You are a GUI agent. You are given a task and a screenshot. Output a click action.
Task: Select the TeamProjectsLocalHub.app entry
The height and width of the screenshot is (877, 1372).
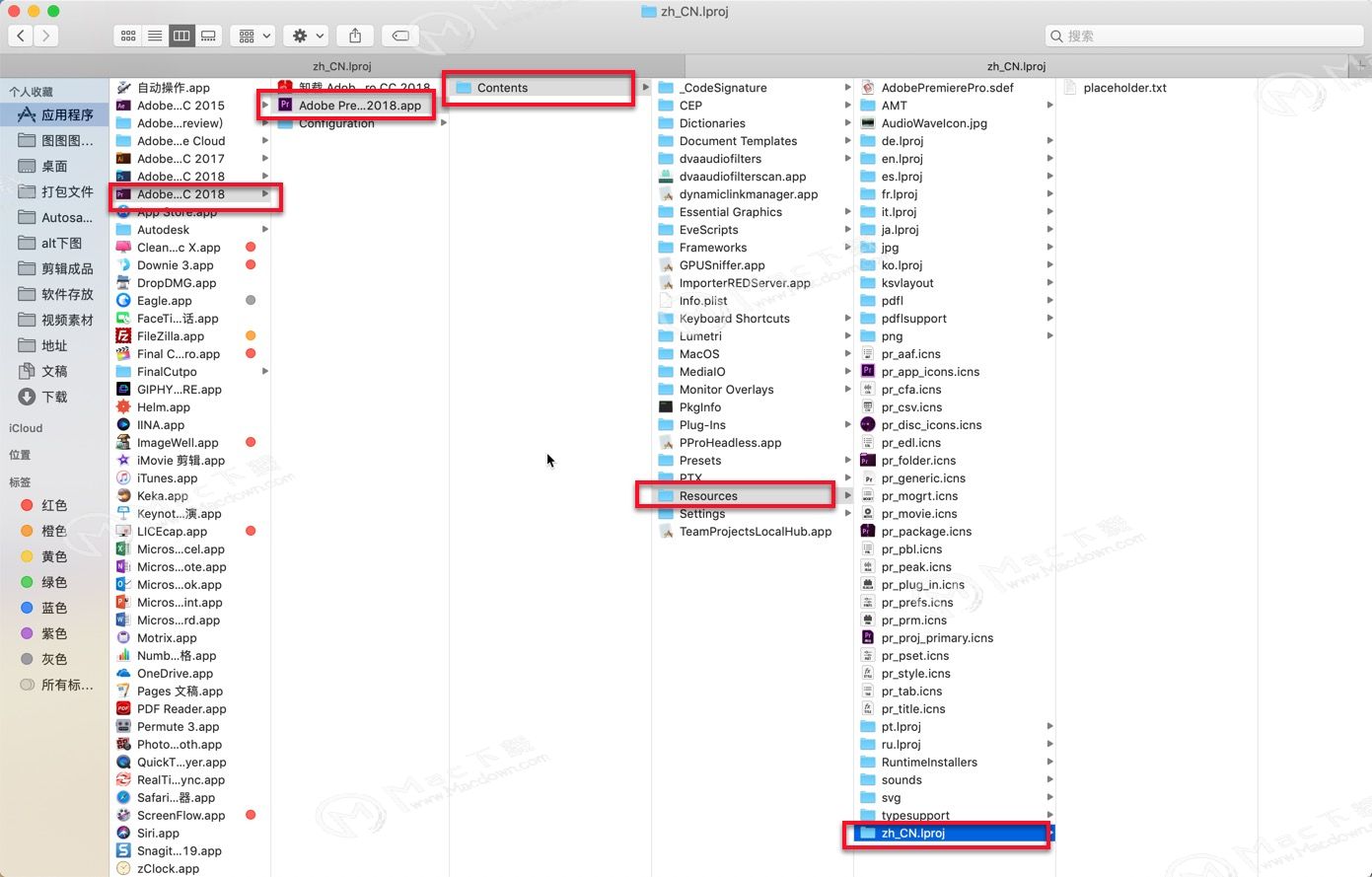click(x=756, y=532)
